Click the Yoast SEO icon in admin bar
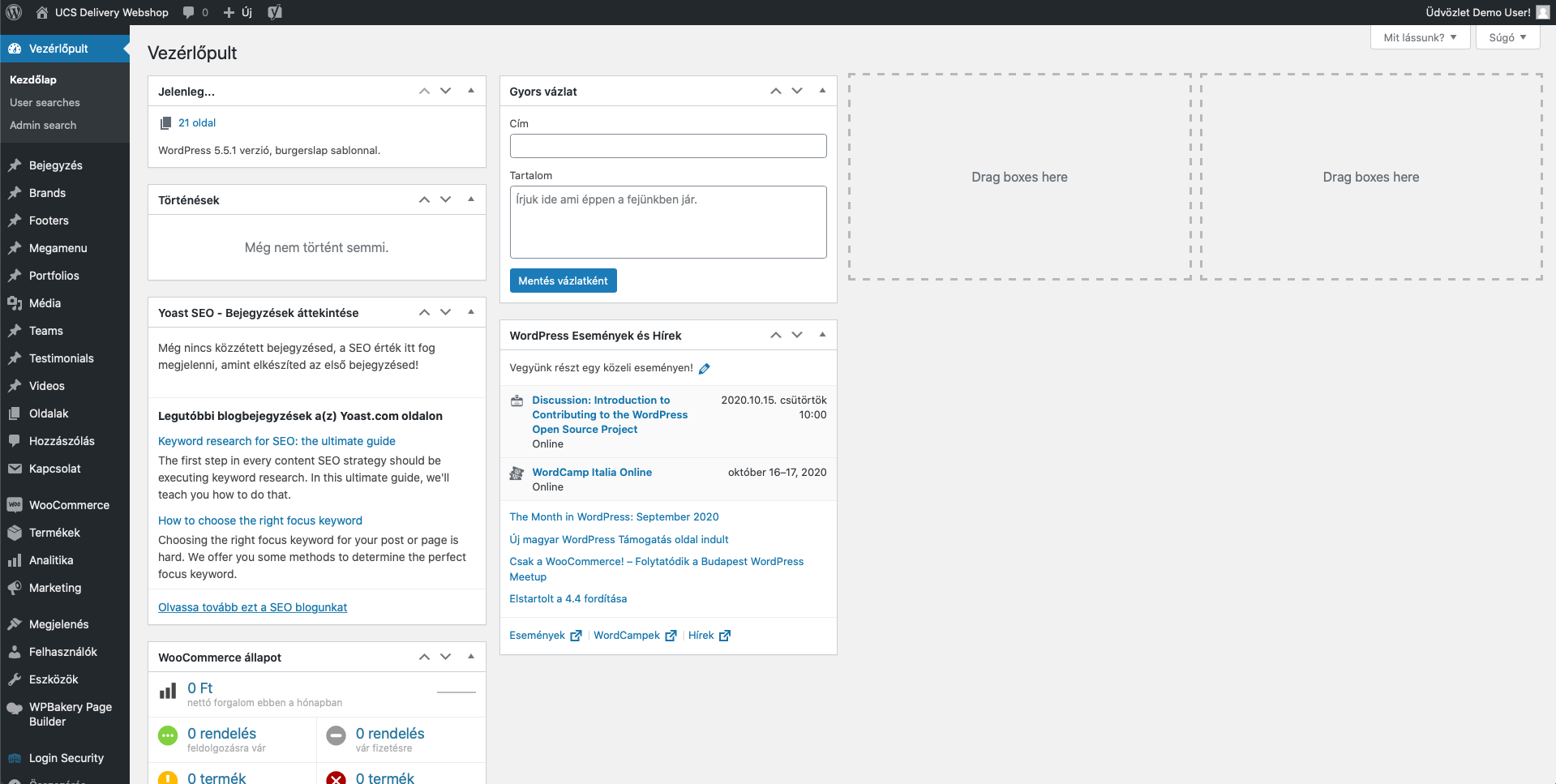Image resolution: width=1556 pixels, height=784 pixels. coord(275,12)
